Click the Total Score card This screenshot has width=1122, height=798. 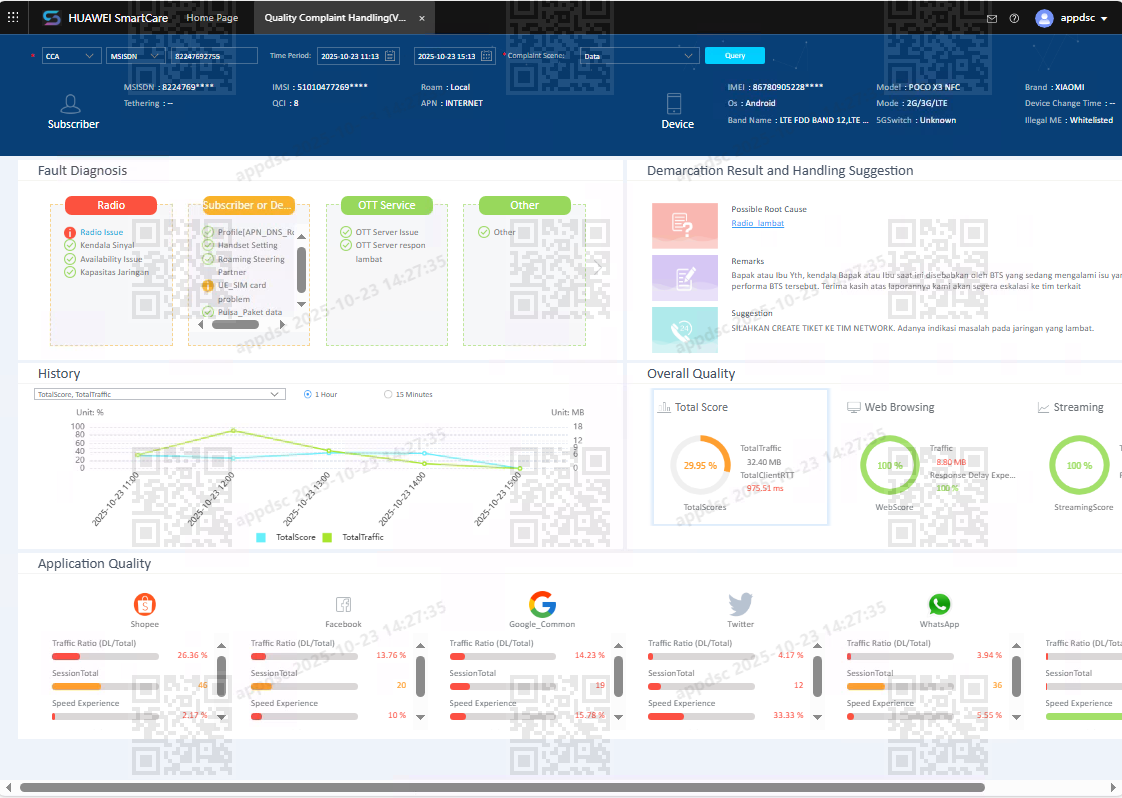tap(740, 457)
